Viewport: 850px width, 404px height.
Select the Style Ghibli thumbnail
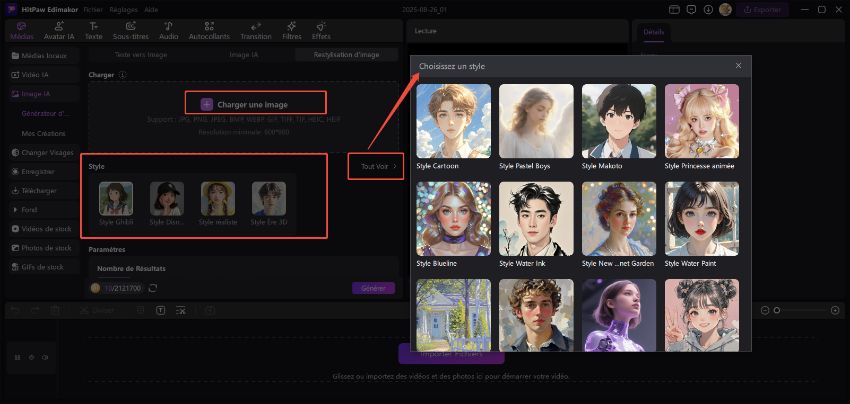click(116, 198)
